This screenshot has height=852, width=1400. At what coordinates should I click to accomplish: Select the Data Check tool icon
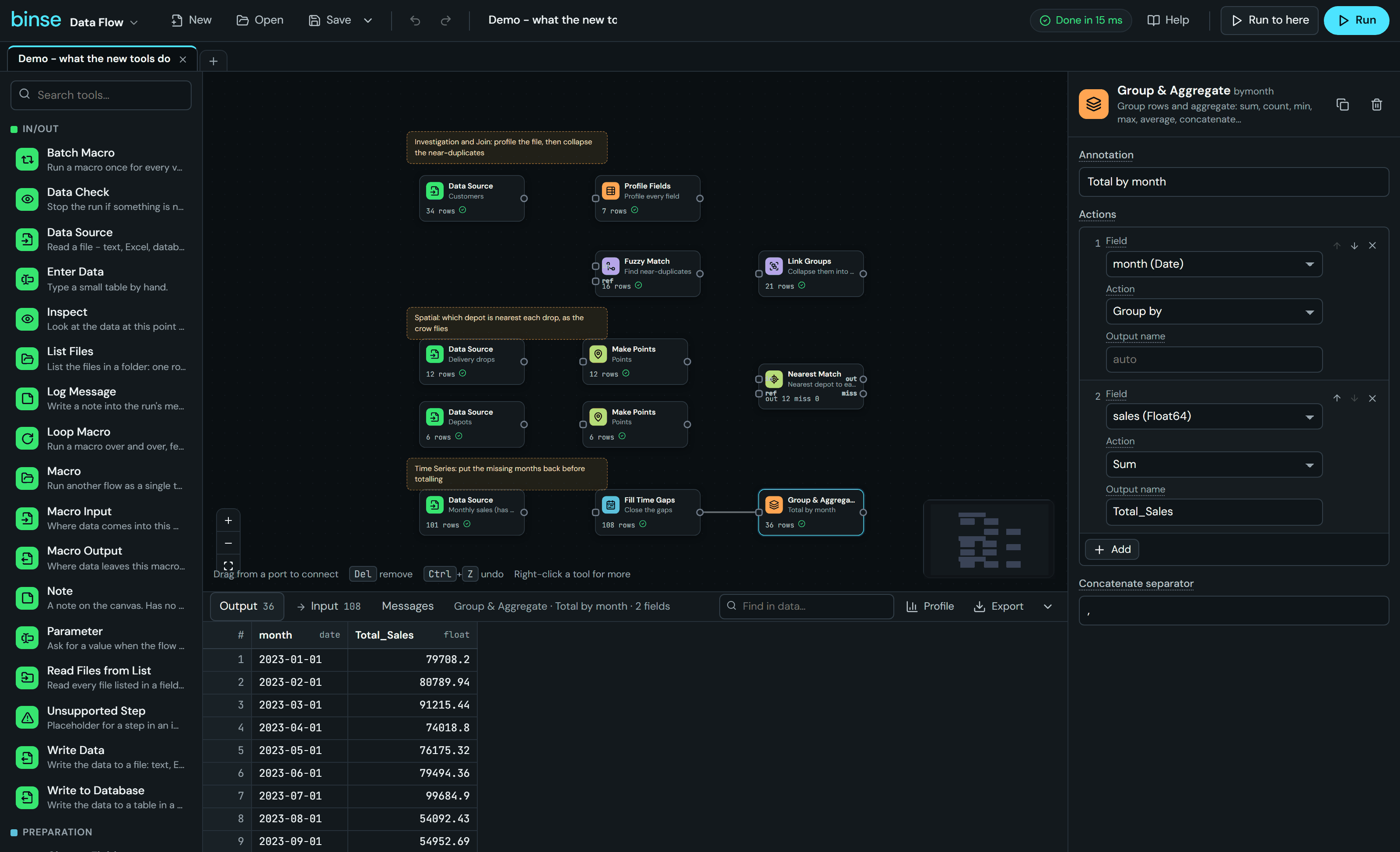(x=27, y=199)
